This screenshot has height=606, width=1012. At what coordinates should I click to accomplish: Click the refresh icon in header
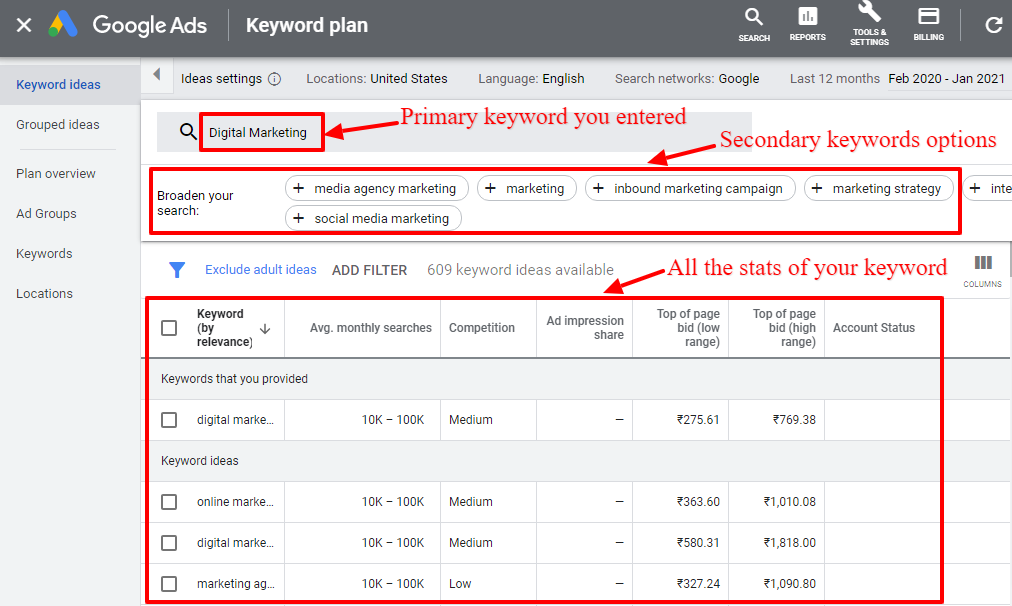[x=993, y=25]
